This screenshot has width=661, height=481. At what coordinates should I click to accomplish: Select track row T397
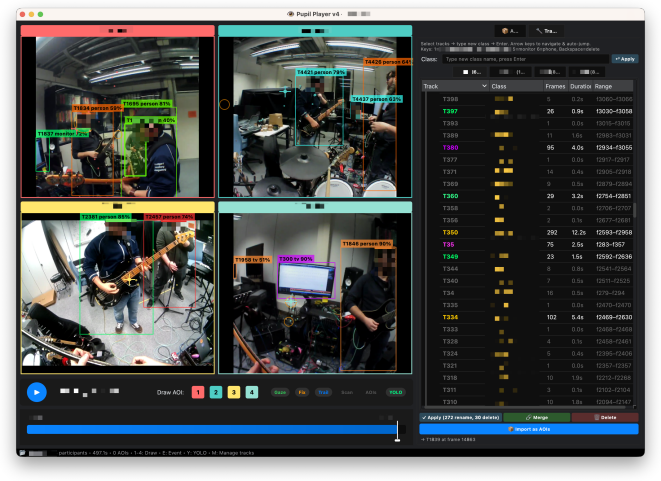click(x=529, y=111)
